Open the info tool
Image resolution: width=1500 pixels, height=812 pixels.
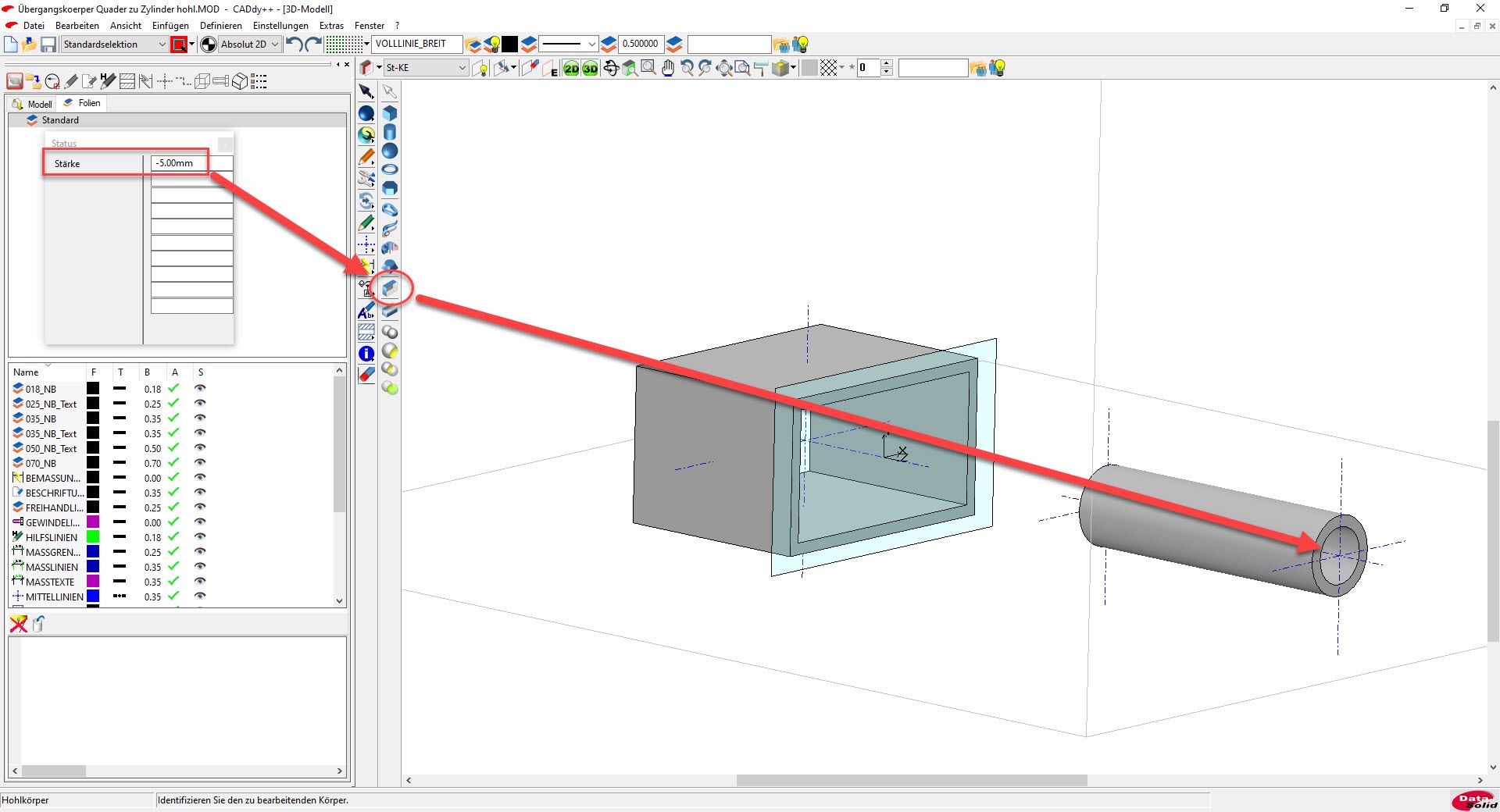[x=366, y=354]
